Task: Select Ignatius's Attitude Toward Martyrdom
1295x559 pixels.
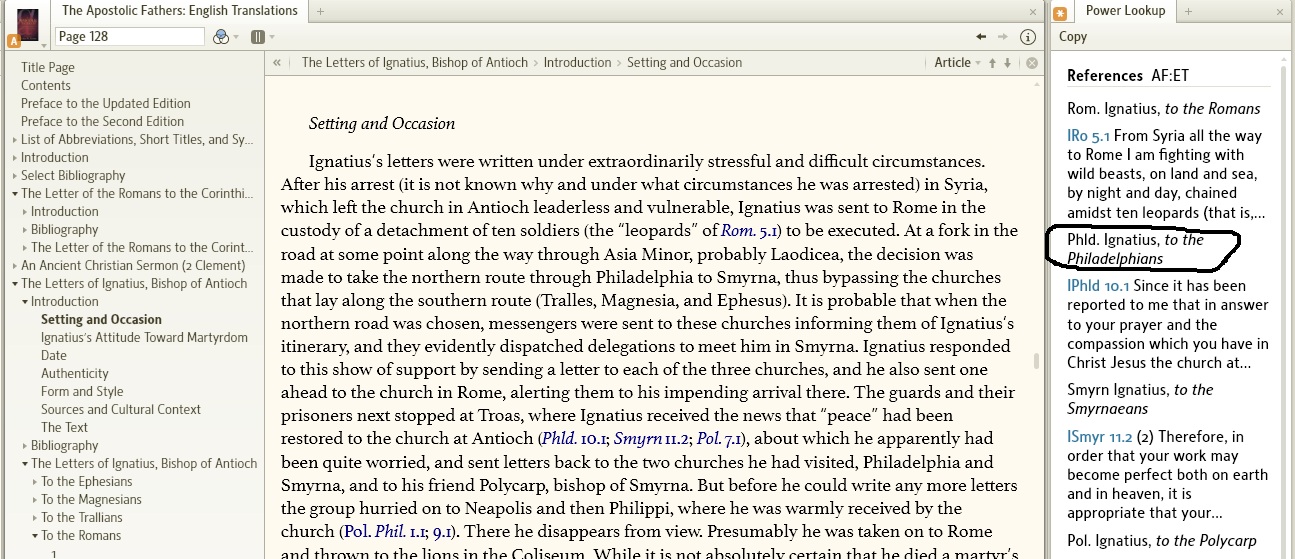Action: (144, 338)
